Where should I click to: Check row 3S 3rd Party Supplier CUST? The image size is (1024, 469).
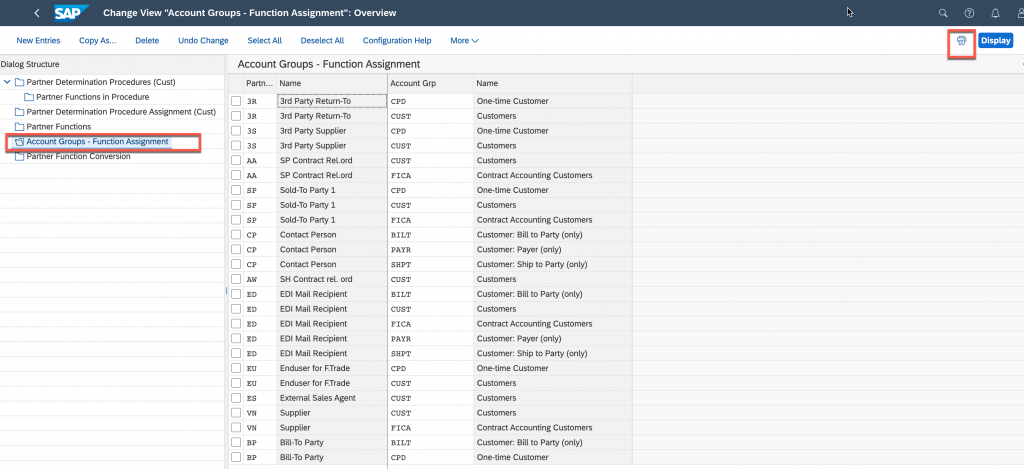[236, 146]
